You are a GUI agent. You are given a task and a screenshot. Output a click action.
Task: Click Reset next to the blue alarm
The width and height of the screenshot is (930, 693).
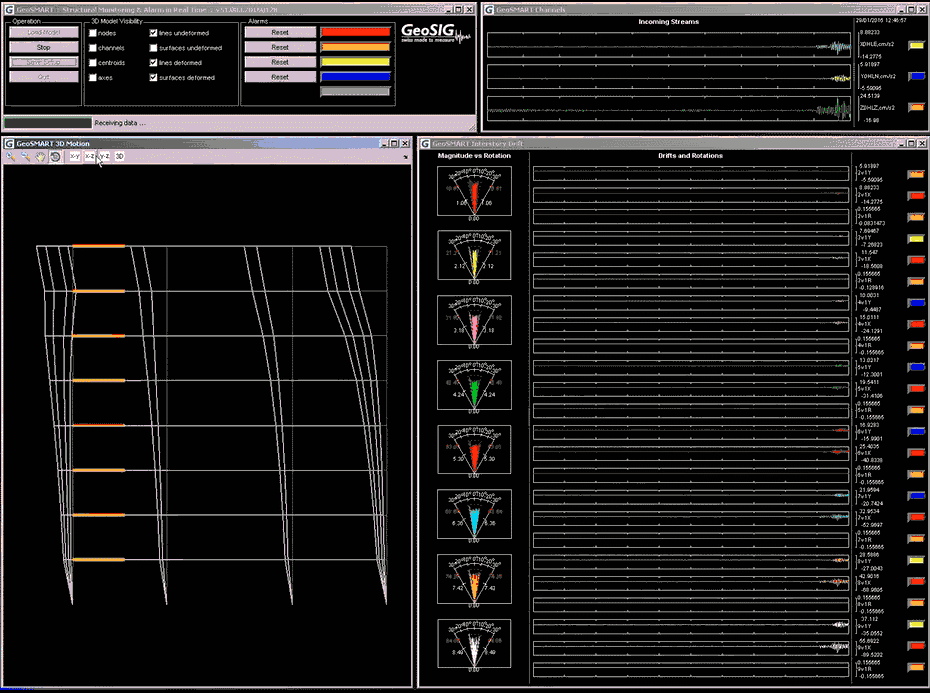[280, 77]
